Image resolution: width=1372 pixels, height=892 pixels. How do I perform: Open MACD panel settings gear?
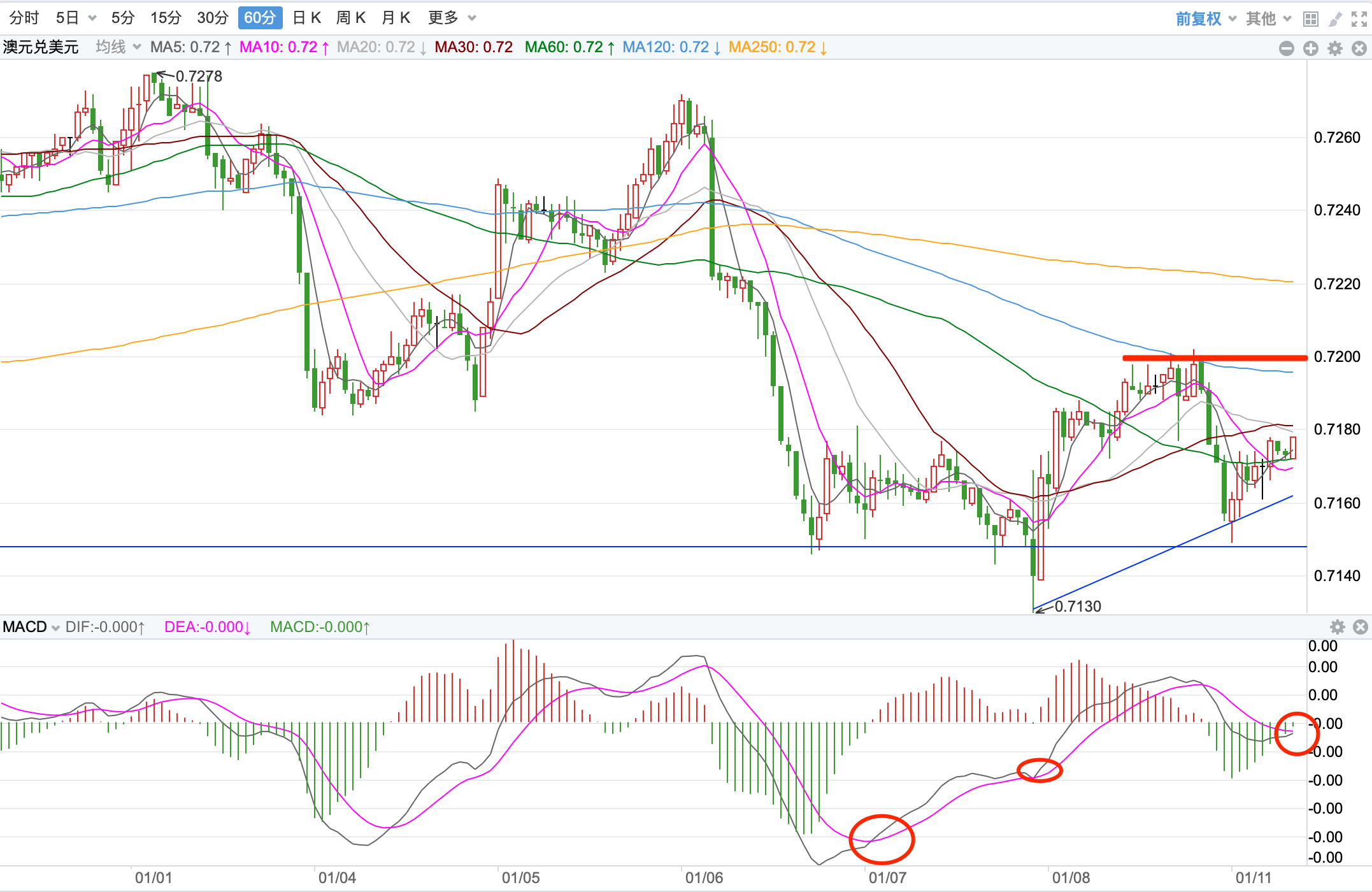[x=1338, y=627]
